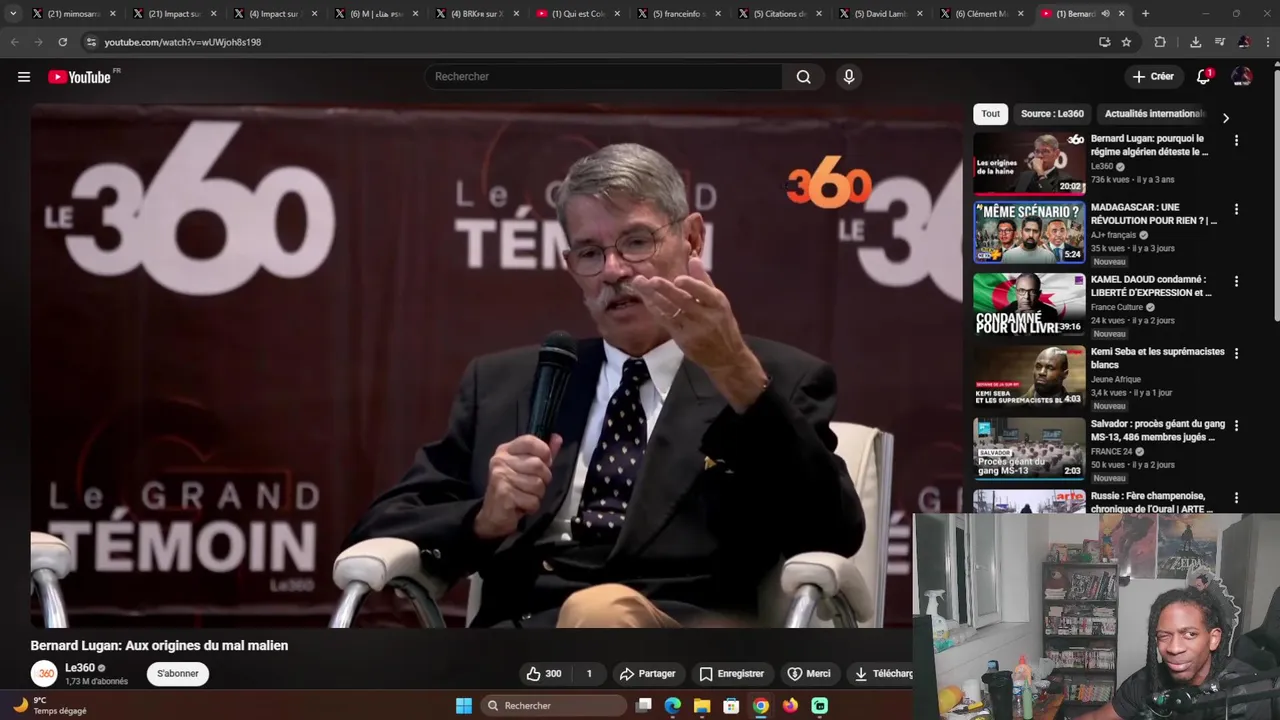The height and width of the screenshot is (720, 1280).
Task: Open the notifications bell
Action: tap(1204, 77)
